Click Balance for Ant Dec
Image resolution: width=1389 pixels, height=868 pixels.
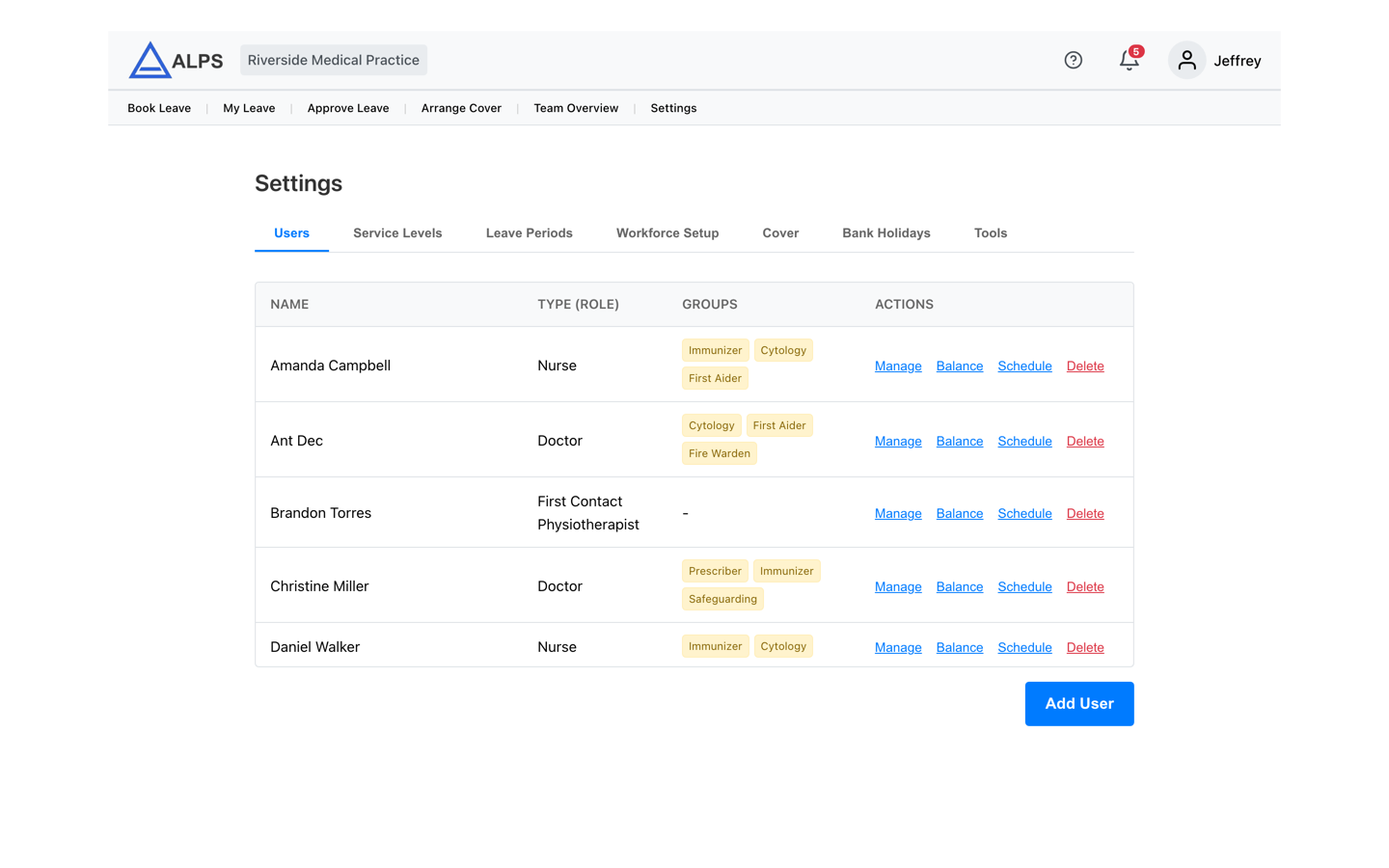[960, 441]
